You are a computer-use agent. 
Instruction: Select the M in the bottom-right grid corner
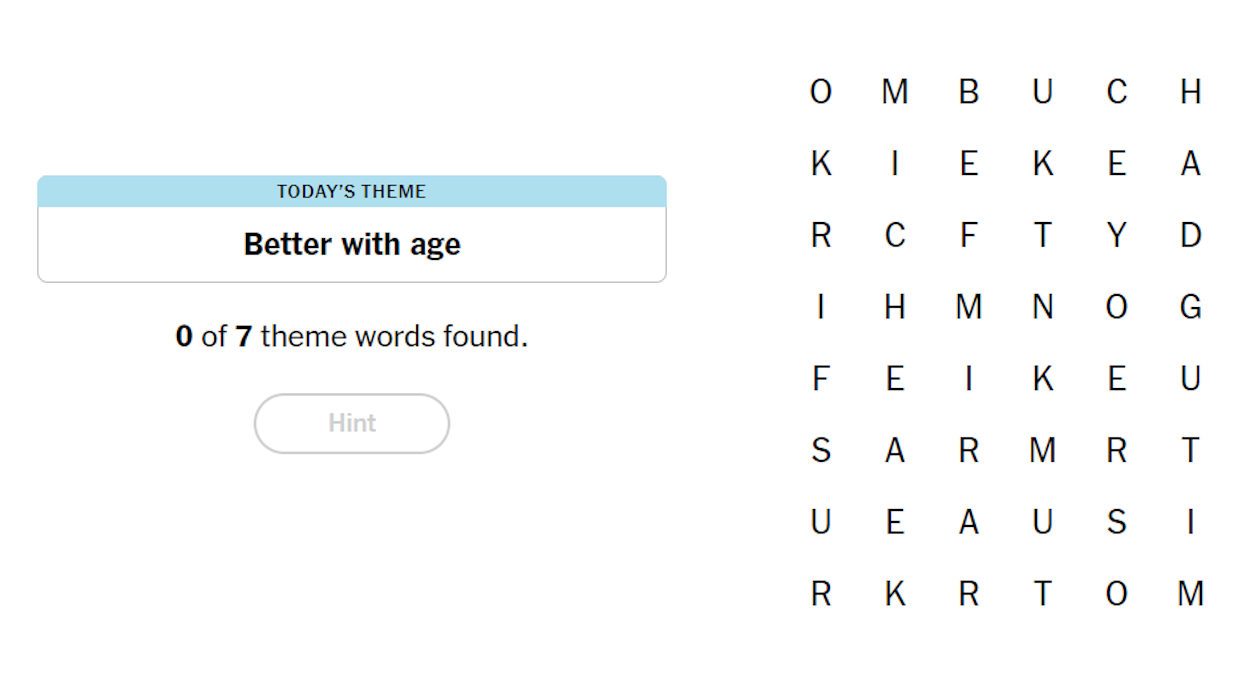pos(1191,593)
